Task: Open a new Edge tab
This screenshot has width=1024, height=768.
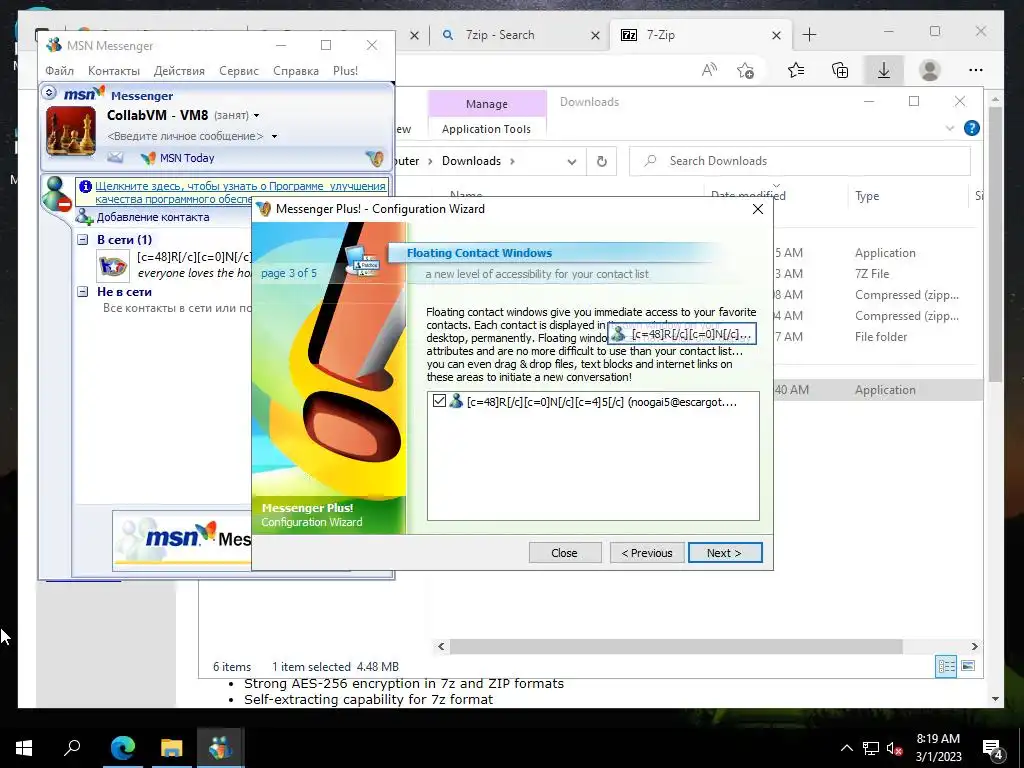Action: [x=809, y=35]
